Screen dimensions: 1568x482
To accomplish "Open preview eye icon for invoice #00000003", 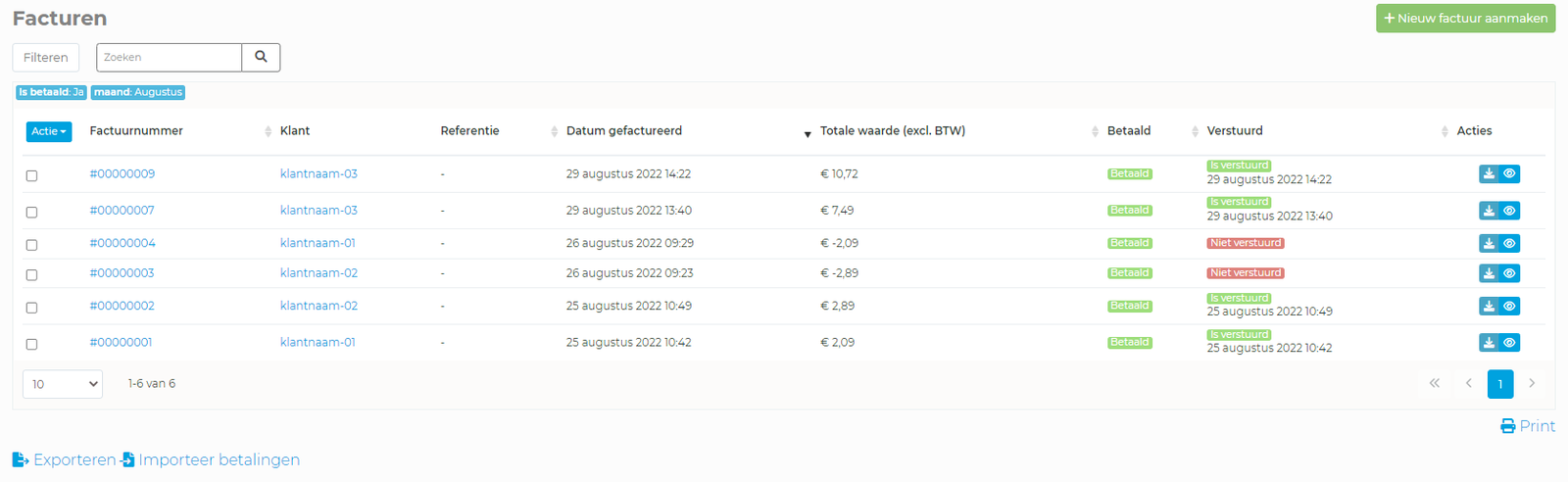I will coord(1510,273).
